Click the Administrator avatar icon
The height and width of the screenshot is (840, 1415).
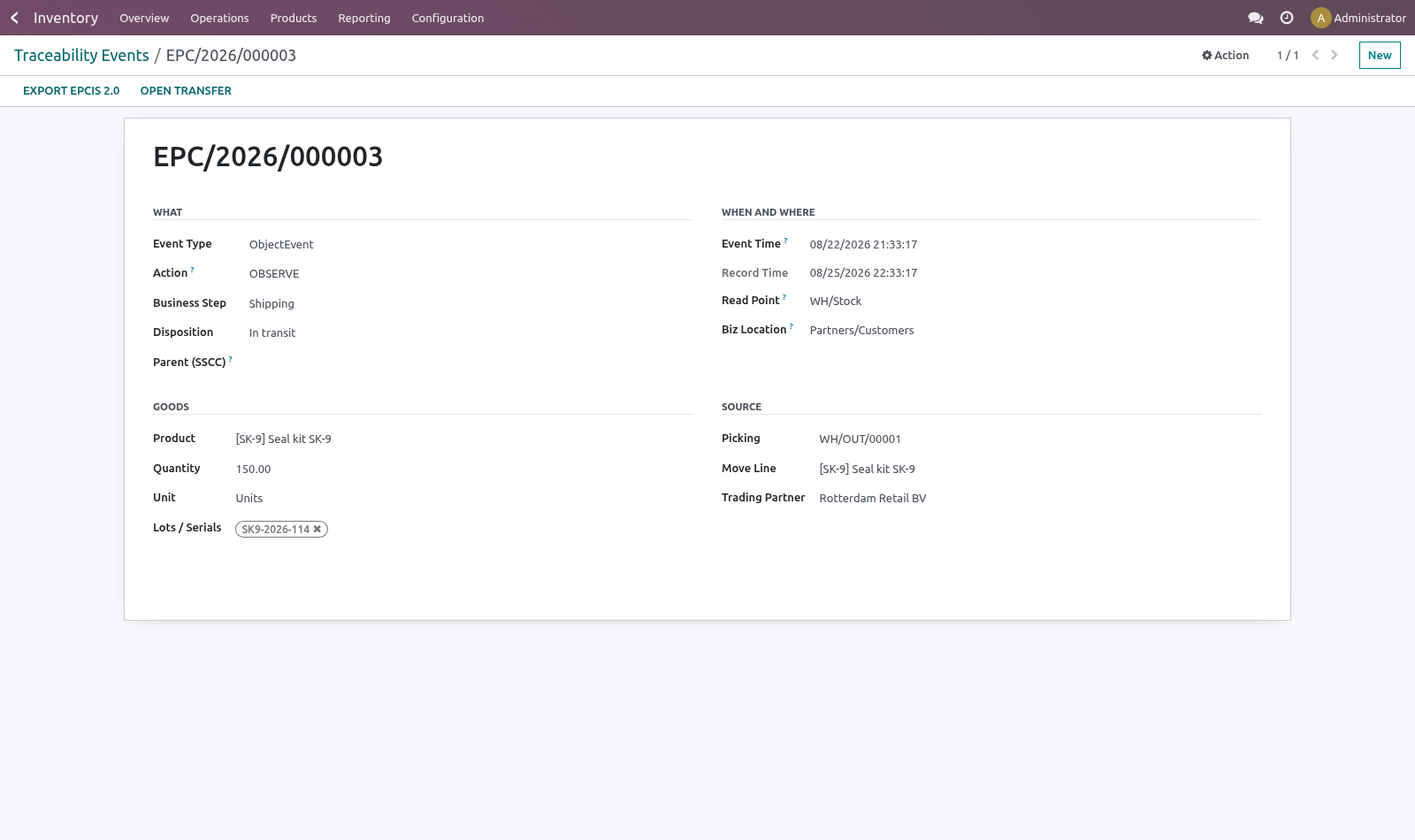[x=1320, y=18]
